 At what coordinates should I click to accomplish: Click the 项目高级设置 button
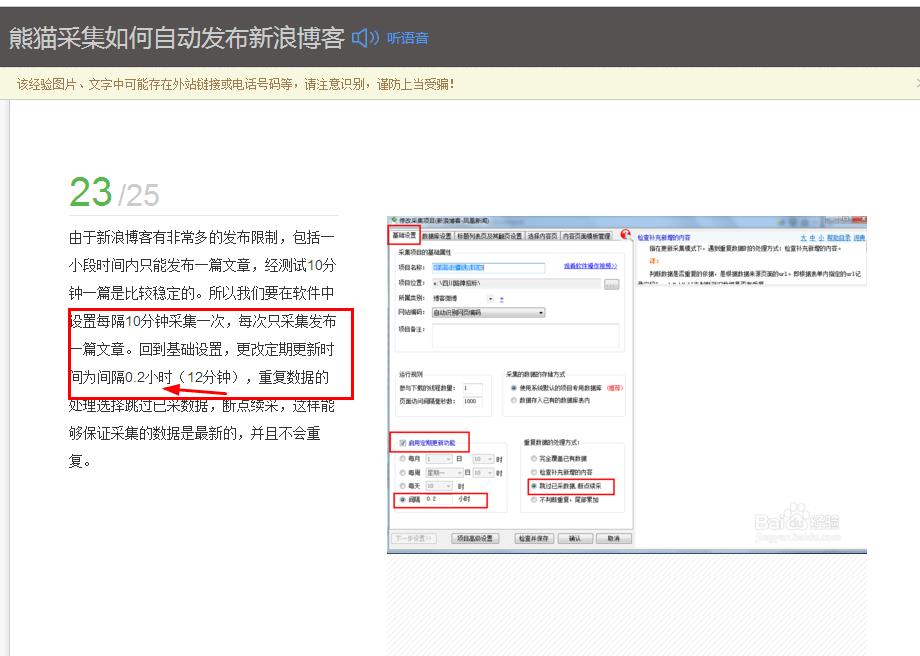coord(475,538)
